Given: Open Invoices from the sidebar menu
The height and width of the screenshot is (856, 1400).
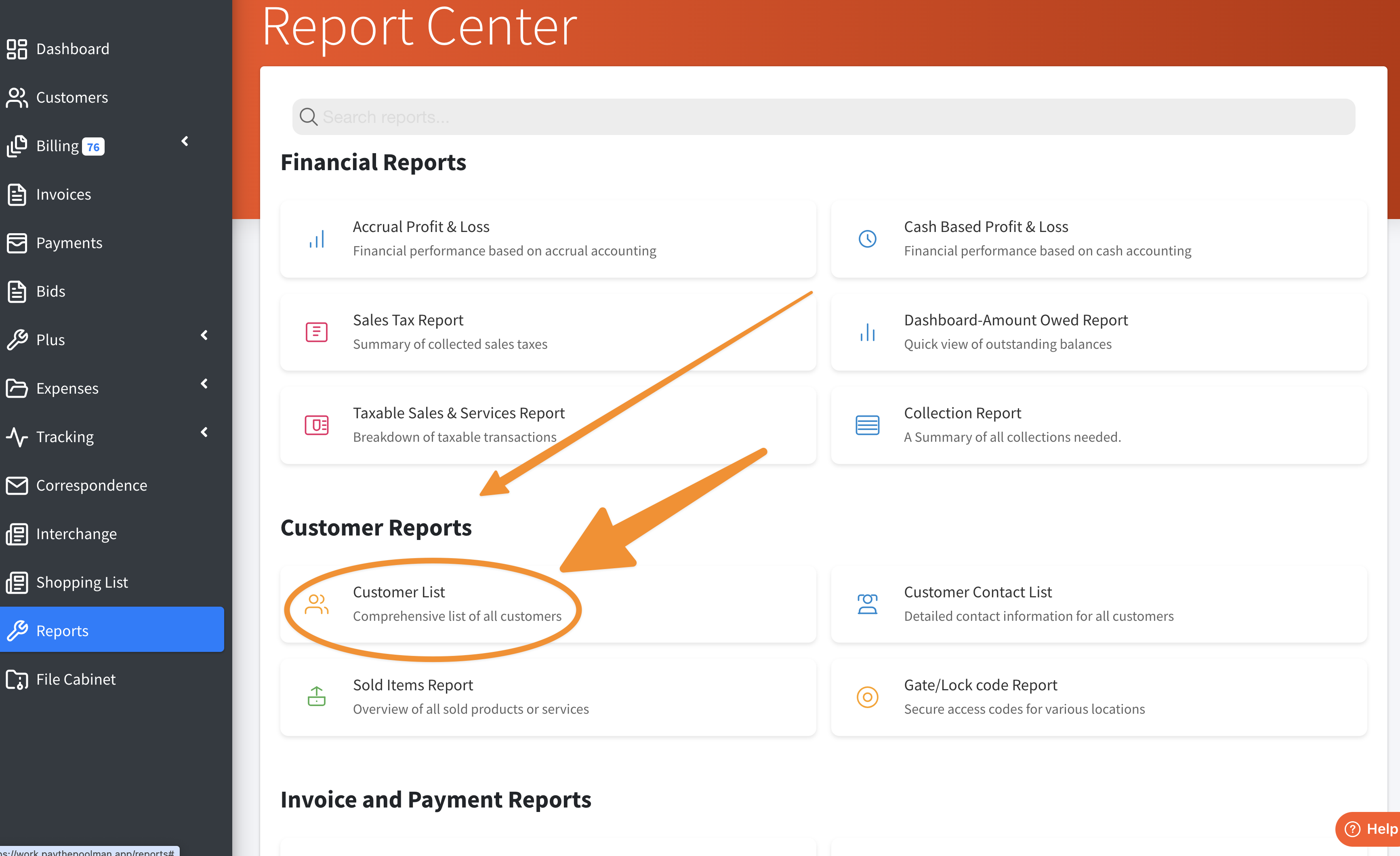Looking at the screenshot, I should coord(63,194).
